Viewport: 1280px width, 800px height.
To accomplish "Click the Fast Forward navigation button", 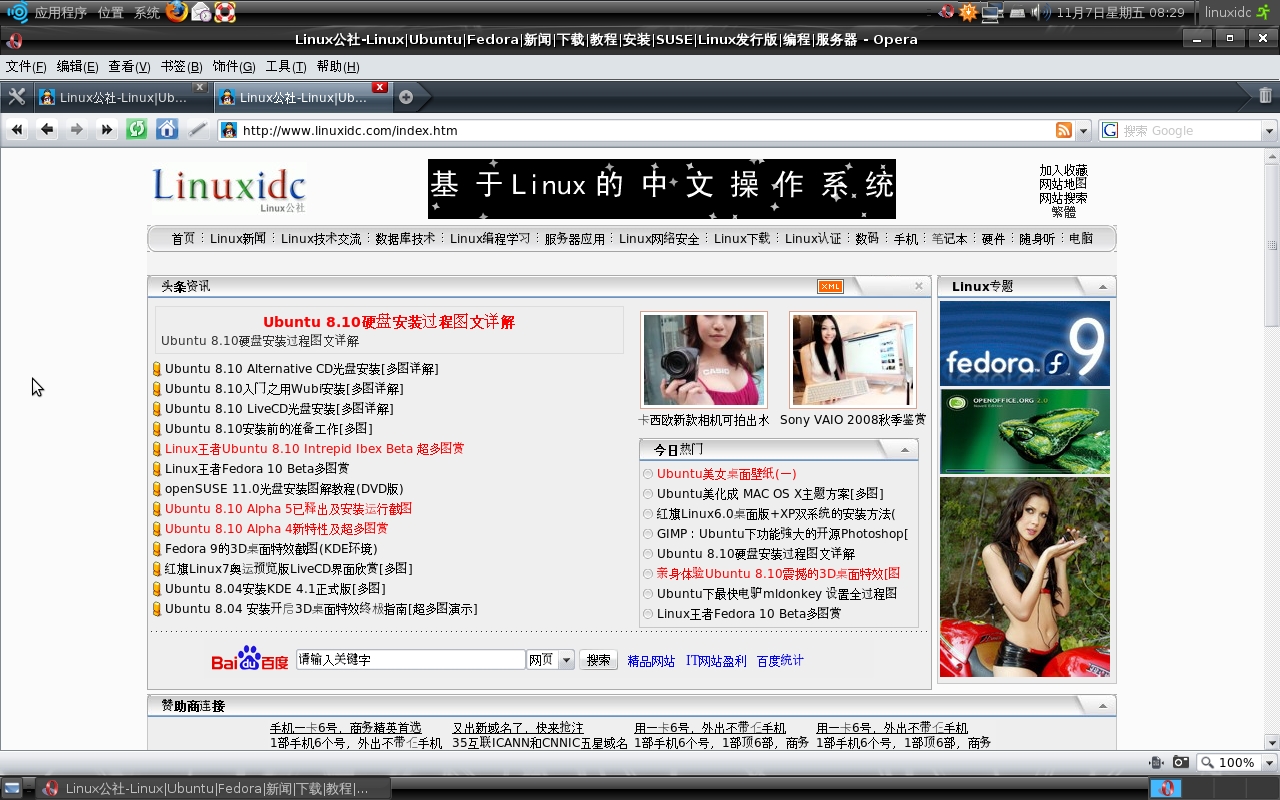I will tap(107, 130).
